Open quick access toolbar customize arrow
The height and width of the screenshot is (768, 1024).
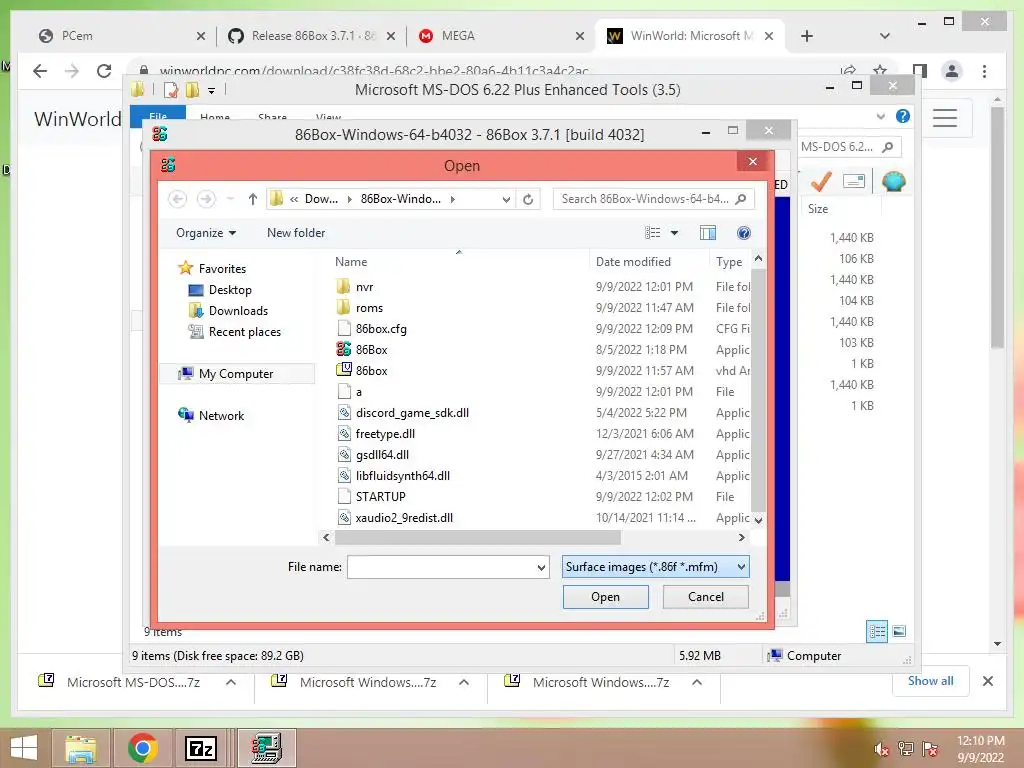tap(212, 90)
